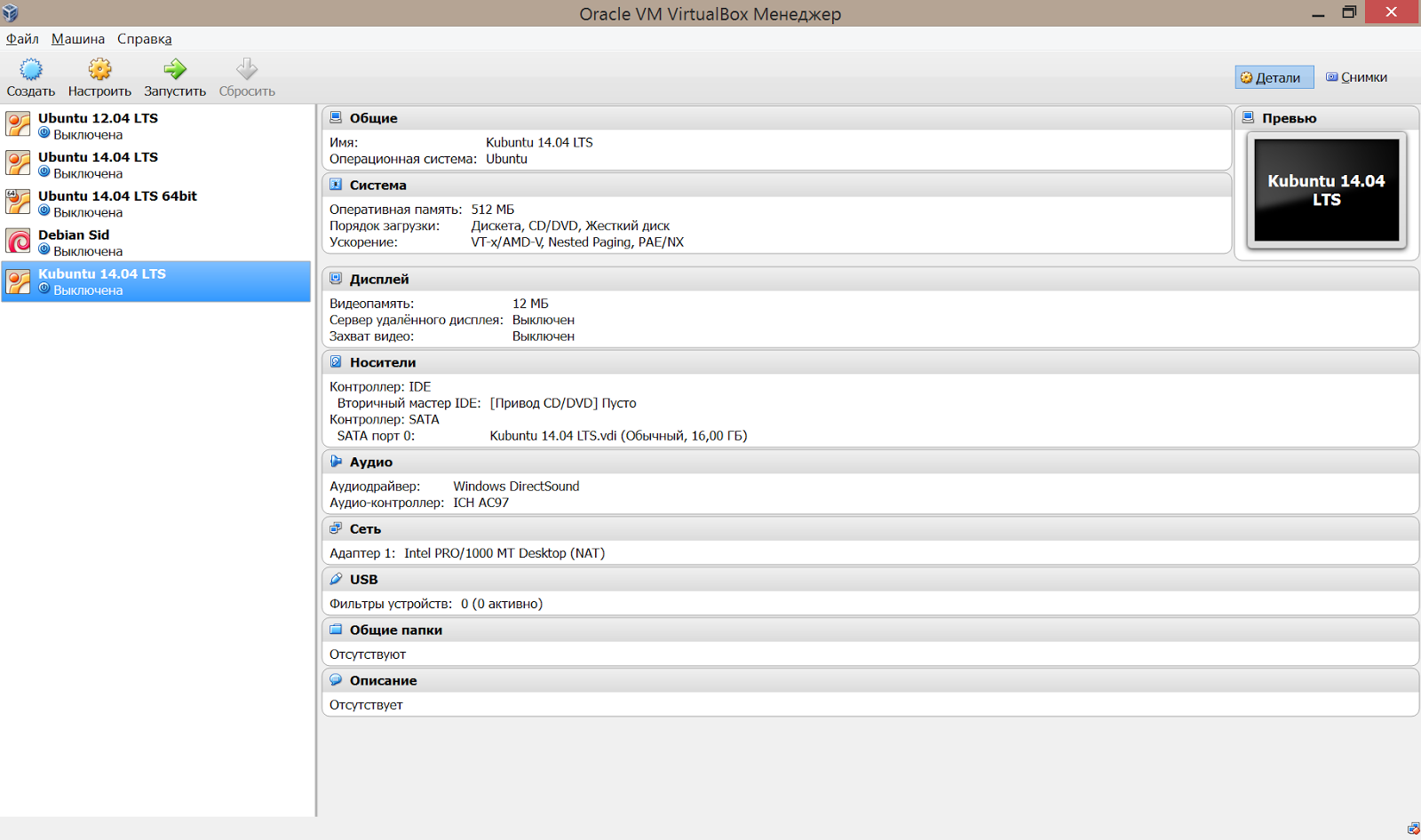1421x840 pixels.
Task: Click the Адаптер 1 label
Action: pos(362,553)
